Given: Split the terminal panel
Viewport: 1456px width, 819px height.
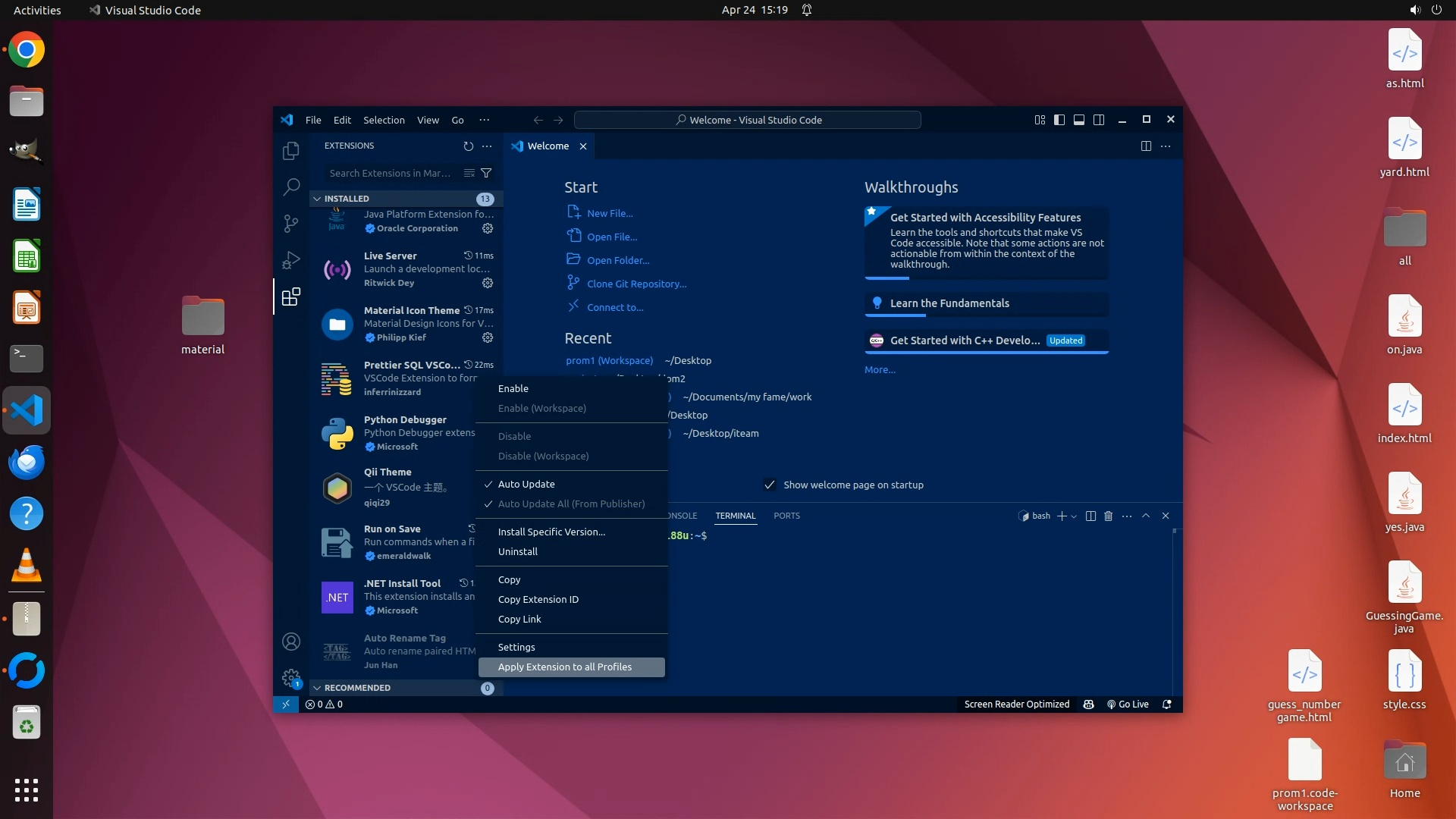Looking at the screenshot, I should click(1090, 516).
